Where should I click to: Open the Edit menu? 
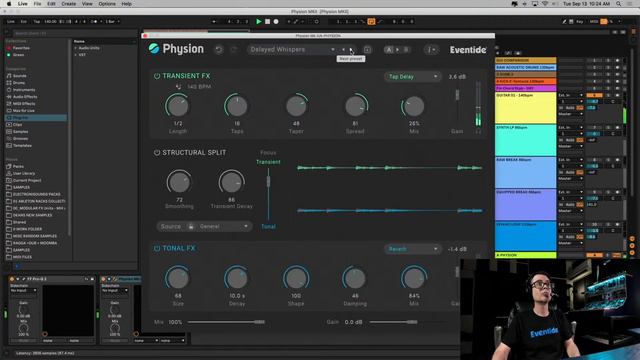51,4
